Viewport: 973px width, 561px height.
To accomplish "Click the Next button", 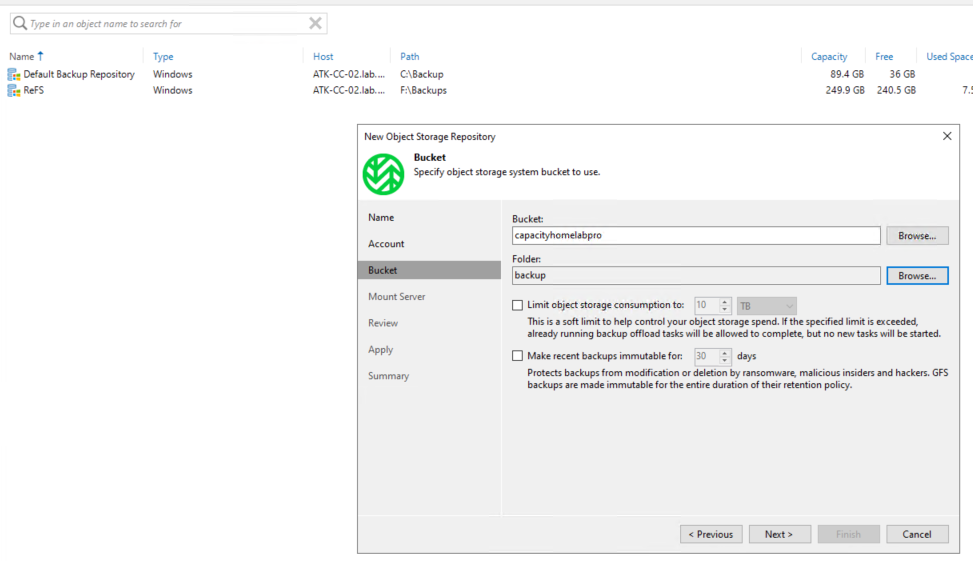I will point(778,534).
